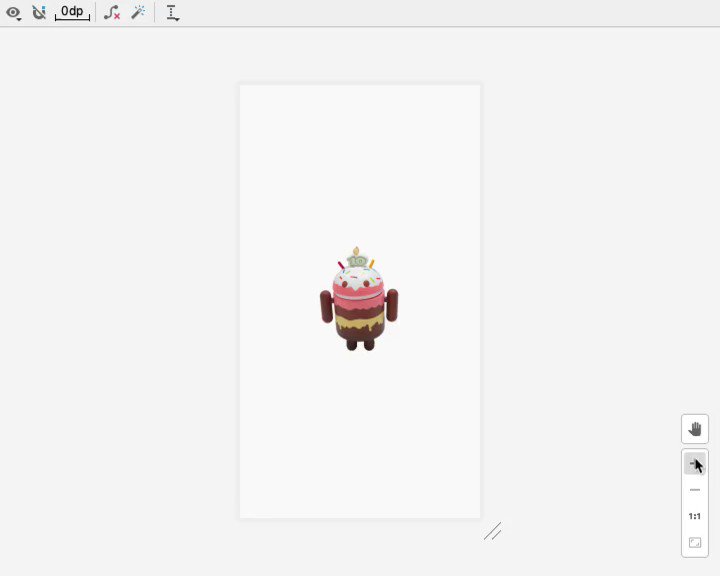Open the Guidelines dropdown icon

tap(172, 13)
